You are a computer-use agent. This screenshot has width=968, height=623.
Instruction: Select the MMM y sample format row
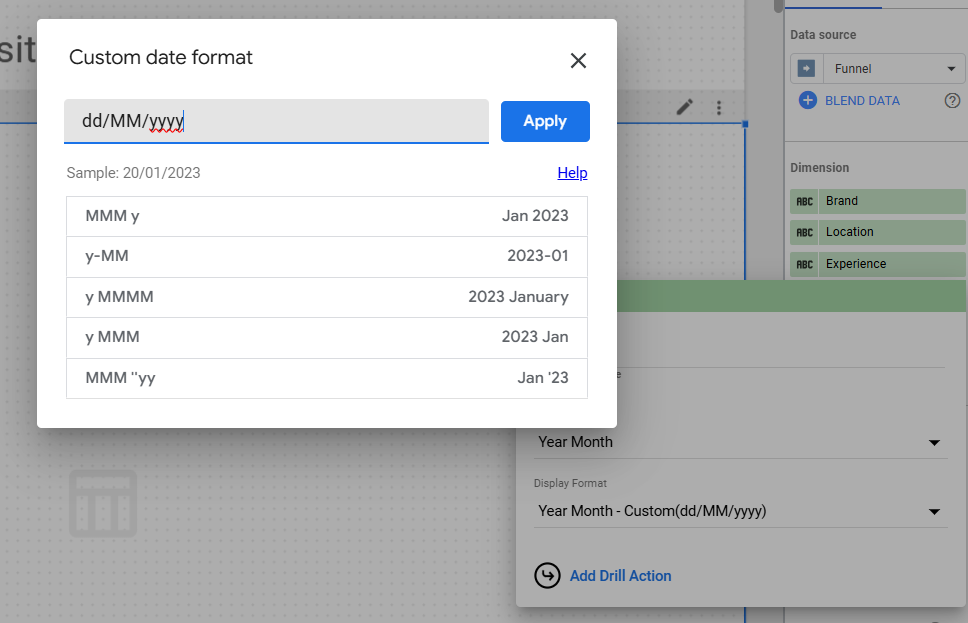pyautogui.click(x=326, y=216)
